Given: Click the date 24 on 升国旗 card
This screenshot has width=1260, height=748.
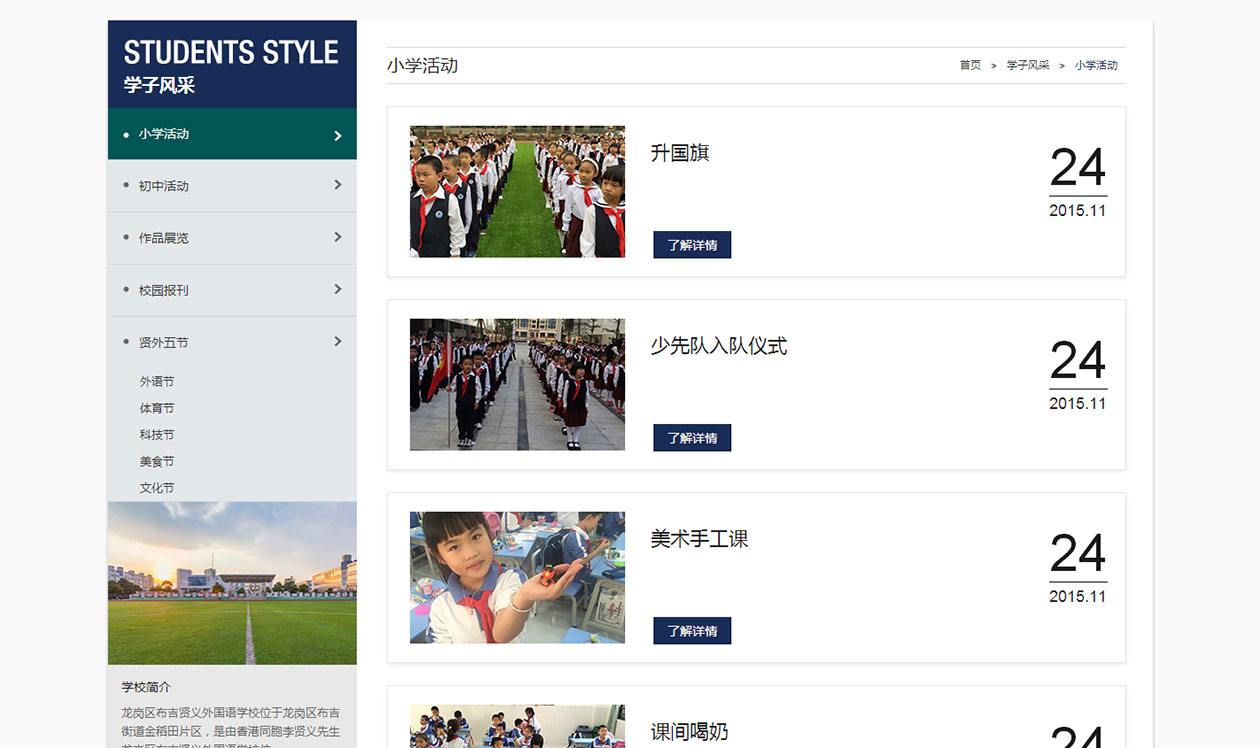Looking at the screenshot, I should click(x=1078, y=168).
